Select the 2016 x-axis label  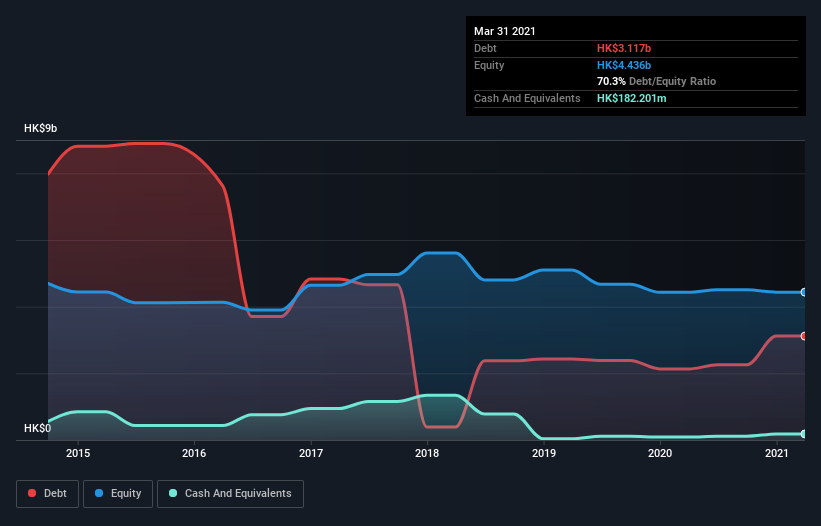click(194, 453)
